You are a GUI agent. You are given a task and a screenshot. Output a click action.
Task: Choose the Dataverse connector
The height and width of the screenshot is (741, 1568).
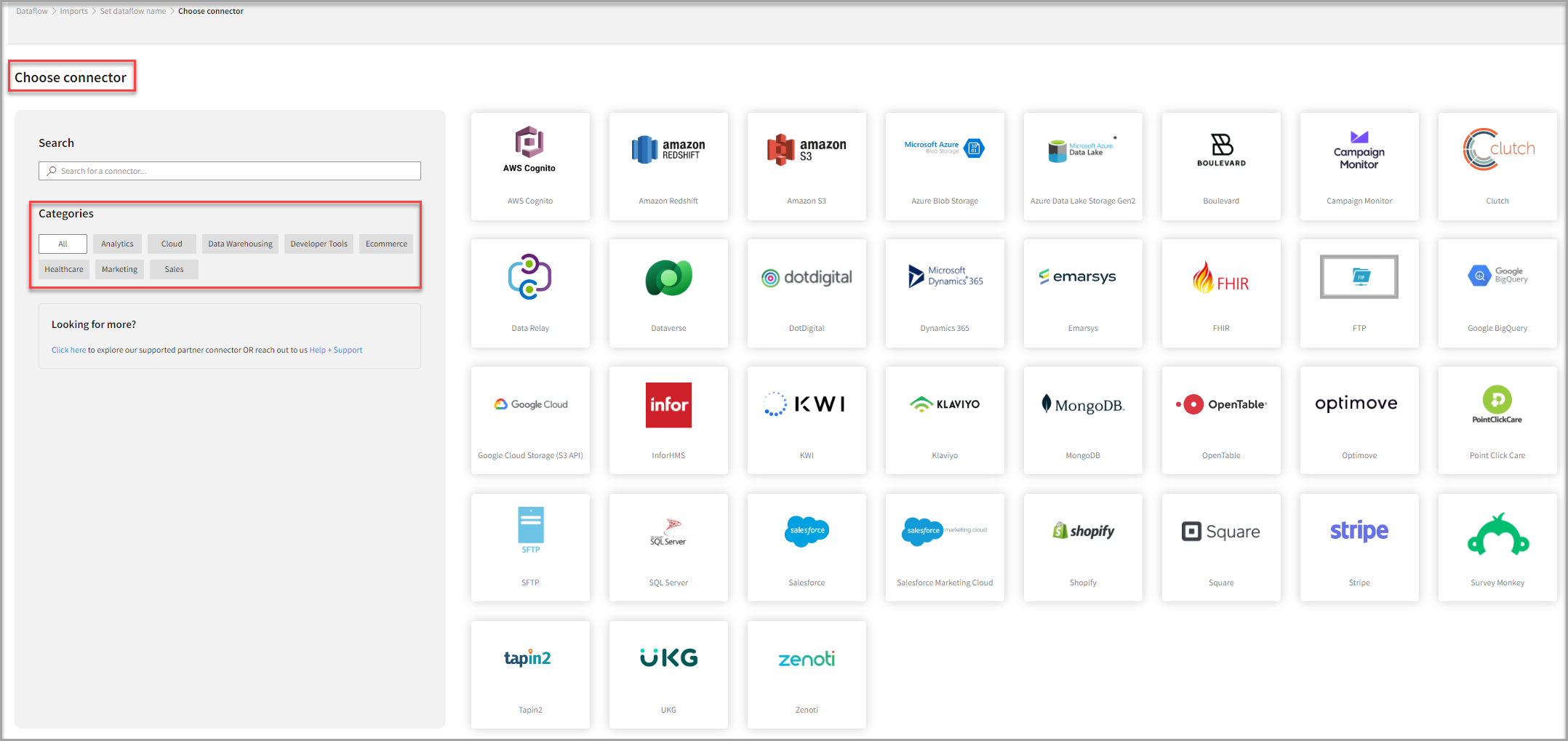point(668,294)
